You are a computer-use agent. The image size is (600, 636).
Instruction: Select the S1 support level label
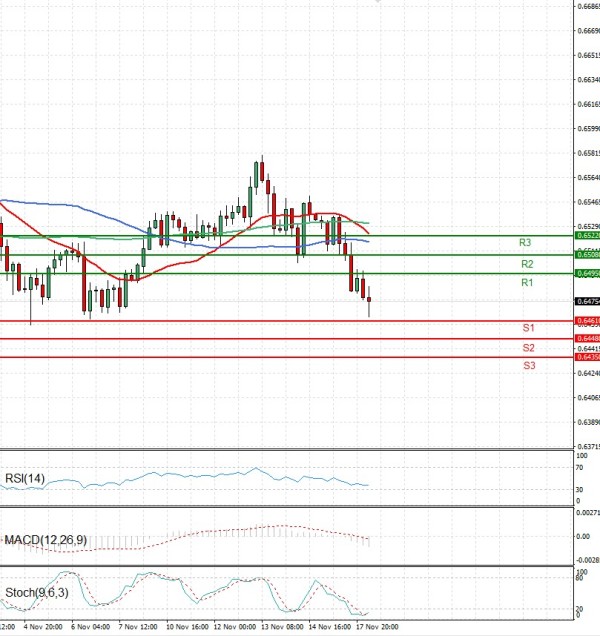click(528, 328)
